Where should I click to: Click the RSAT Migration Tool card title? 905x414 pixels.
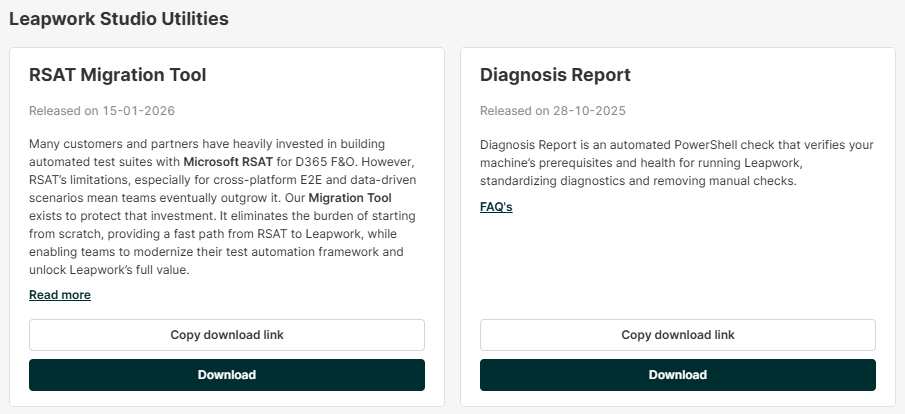click(118, 75)
